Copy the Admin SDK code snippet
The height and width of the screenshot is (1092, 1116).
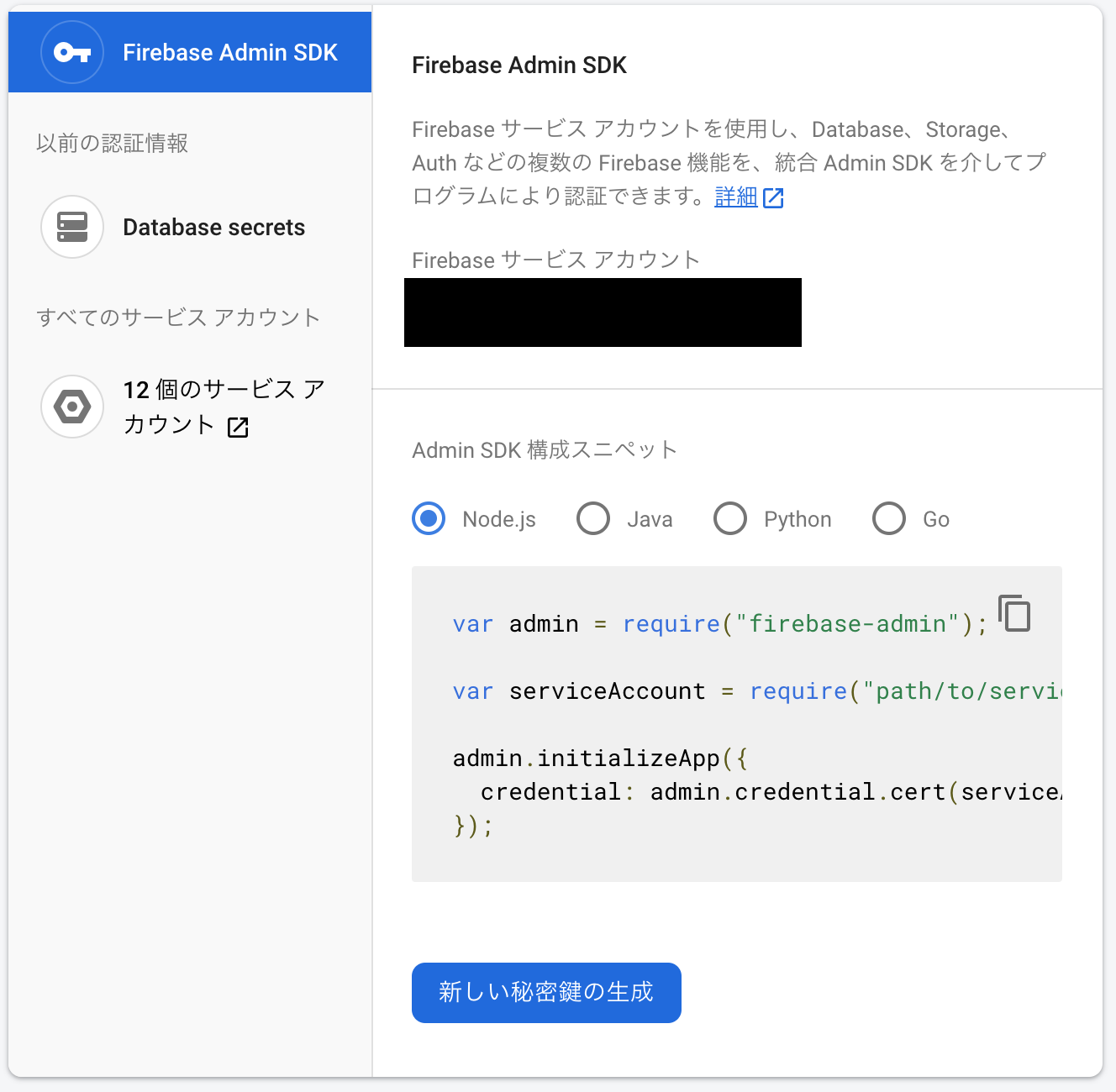(x=1013, y=613)
